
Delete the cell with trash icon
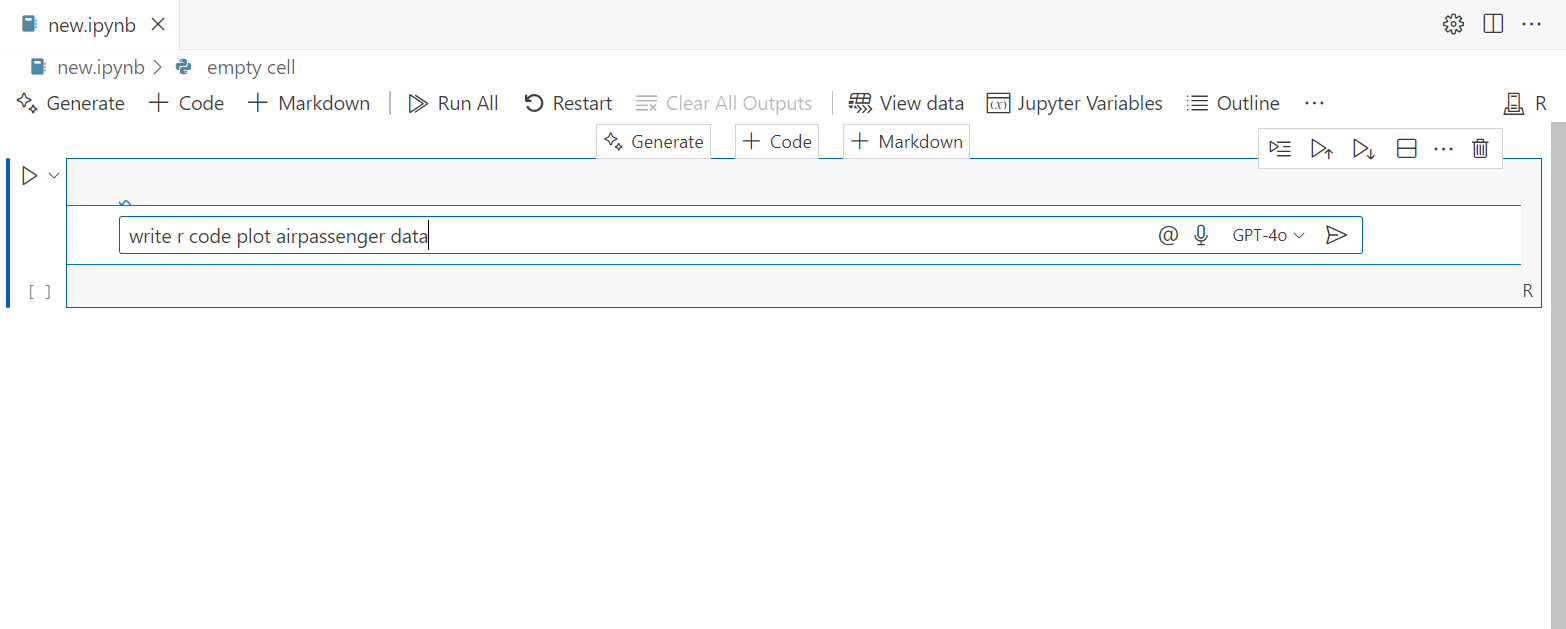[x=1481, y=149]
